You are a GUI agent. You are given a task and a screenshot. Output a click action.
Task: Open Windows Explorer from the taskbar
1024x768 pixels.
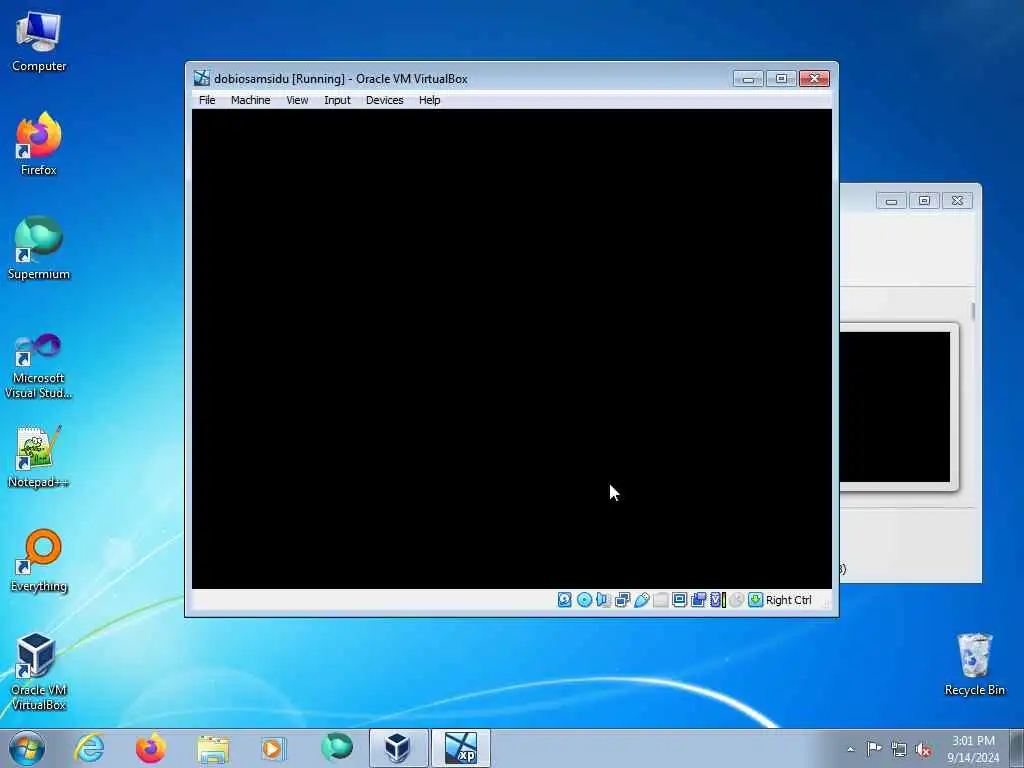(x=213, y=748)
